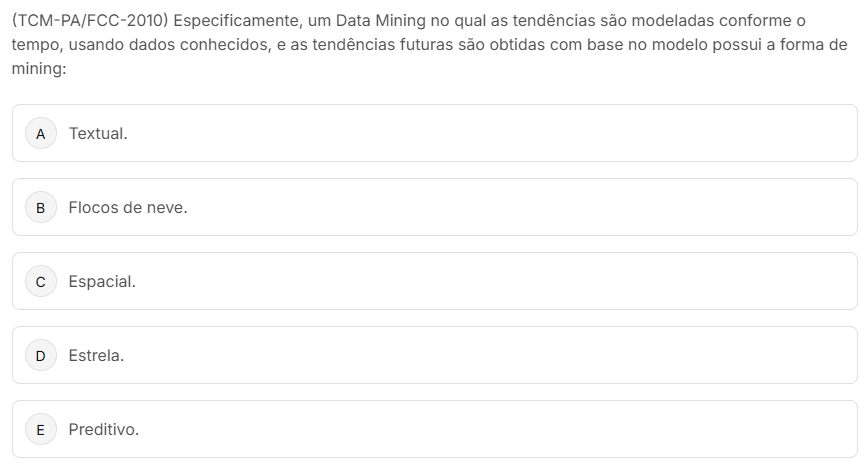Mark the letter E circle badge
866x467 pixels.
click(x=40, y=430)
